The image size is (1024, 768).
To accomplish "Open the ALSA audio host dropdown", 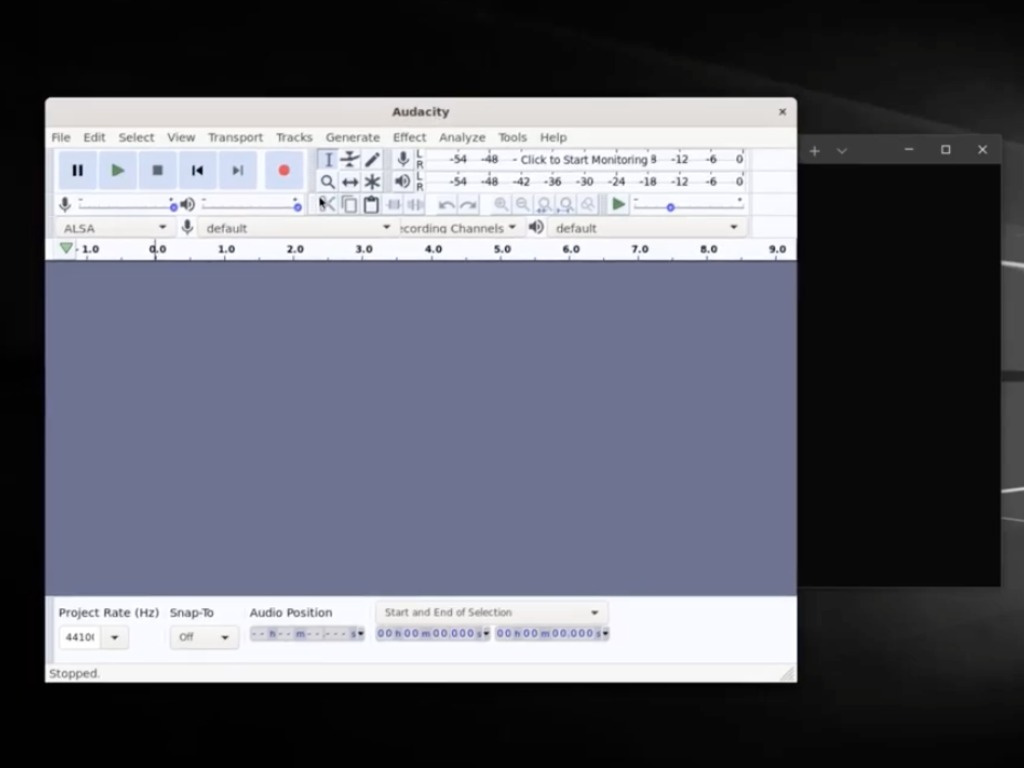I will click(x=114, y=228).
